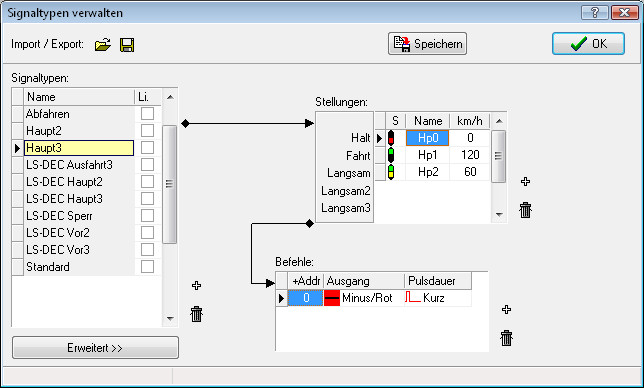
Task: Click the Signaltypen list down arrow
Action: pos(170,318)
